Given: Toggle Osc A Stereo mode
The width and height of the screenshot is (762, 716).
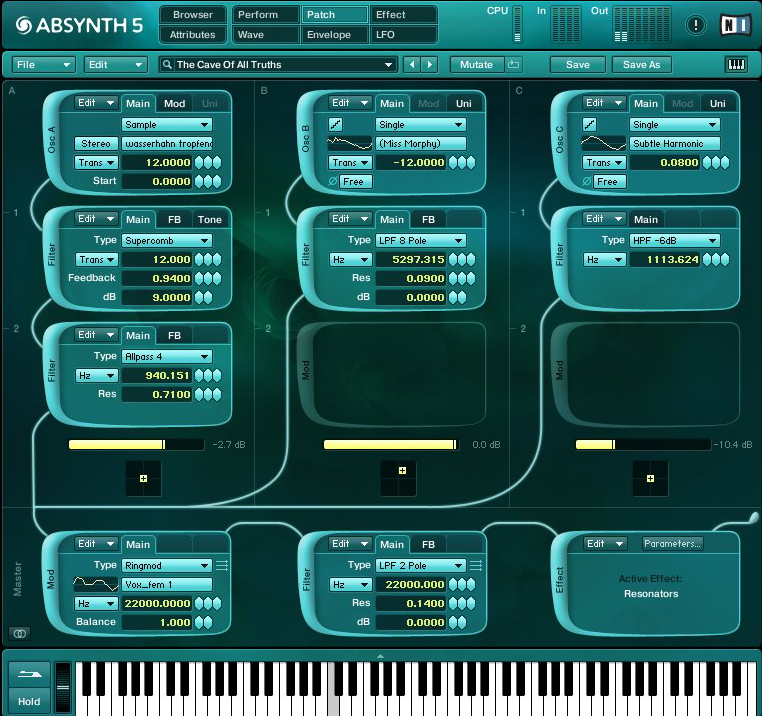Looking at the screenshot, I should 96,143.
